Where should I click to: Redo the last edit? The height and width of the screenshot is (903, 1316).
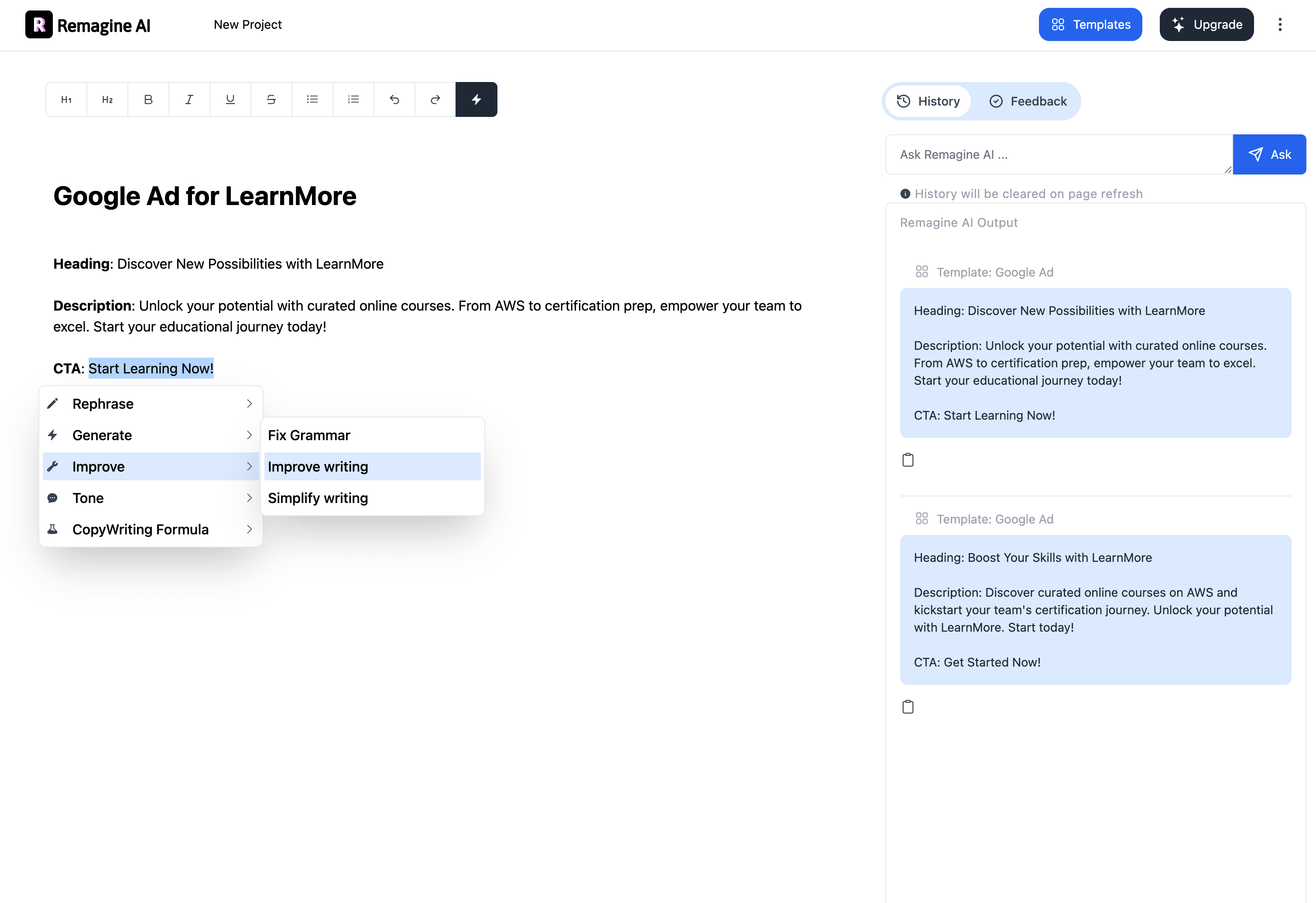tap(435, 99)
